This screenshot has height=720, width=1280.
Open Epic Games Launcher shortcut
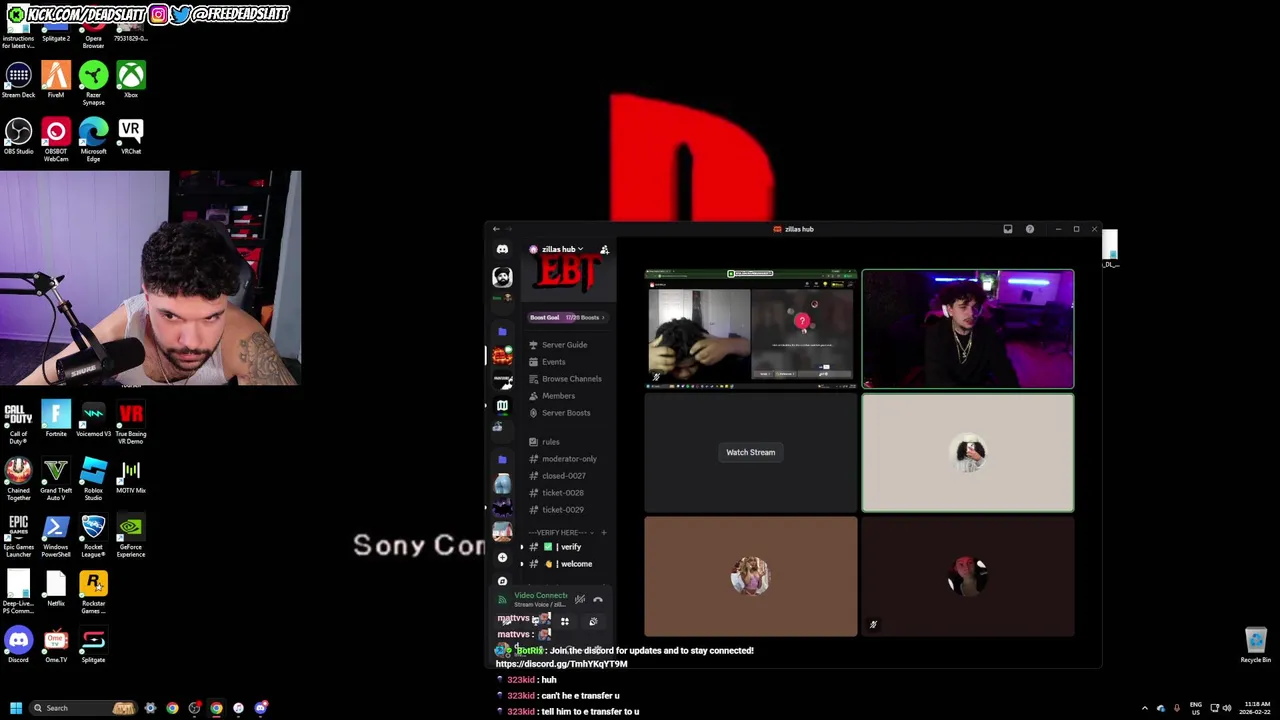click(x=18, y=535)
